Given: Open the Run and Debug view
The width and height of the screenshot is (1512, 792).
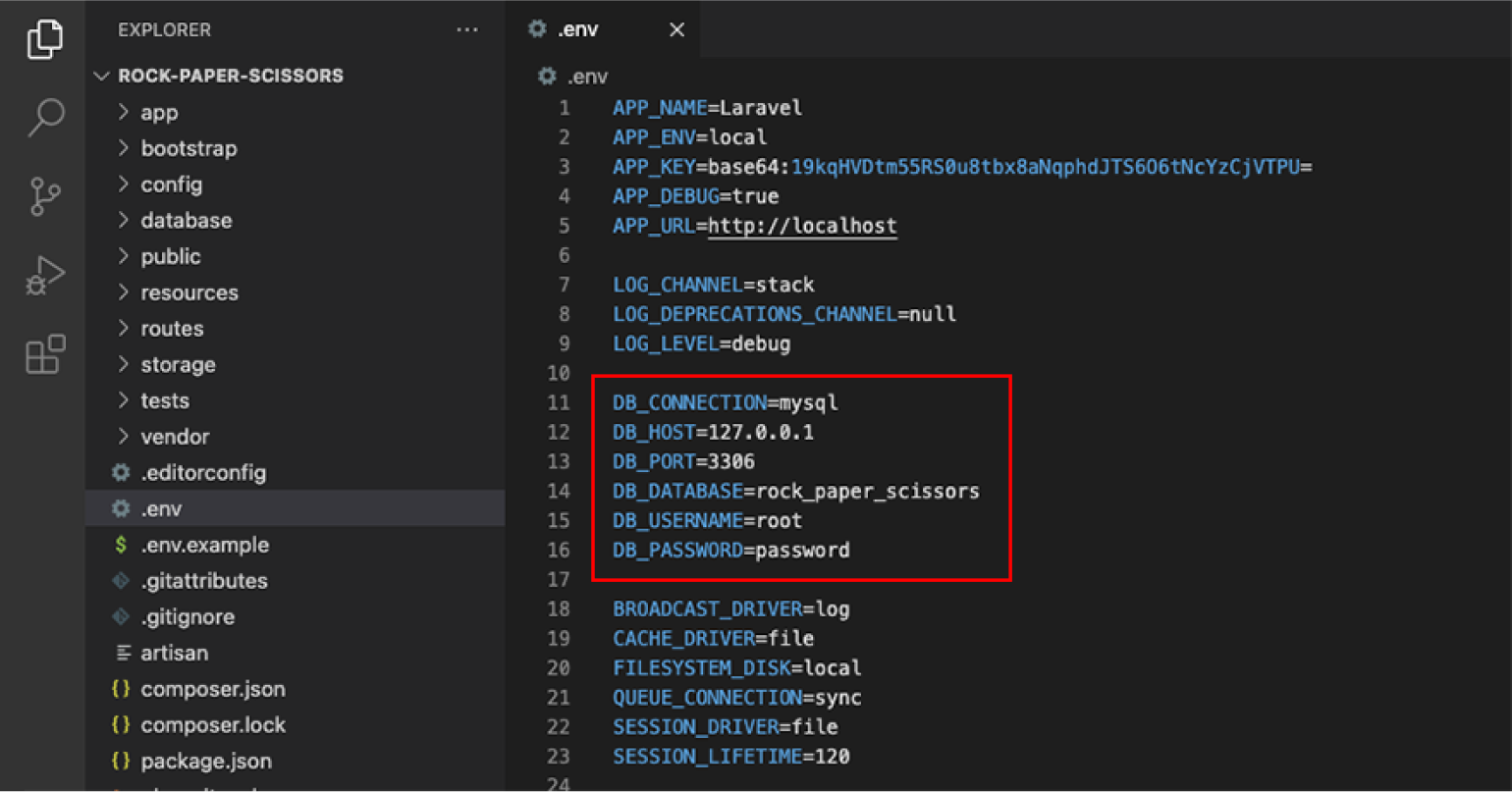Looking at the screenshot, I should click(x=45, y=276).
